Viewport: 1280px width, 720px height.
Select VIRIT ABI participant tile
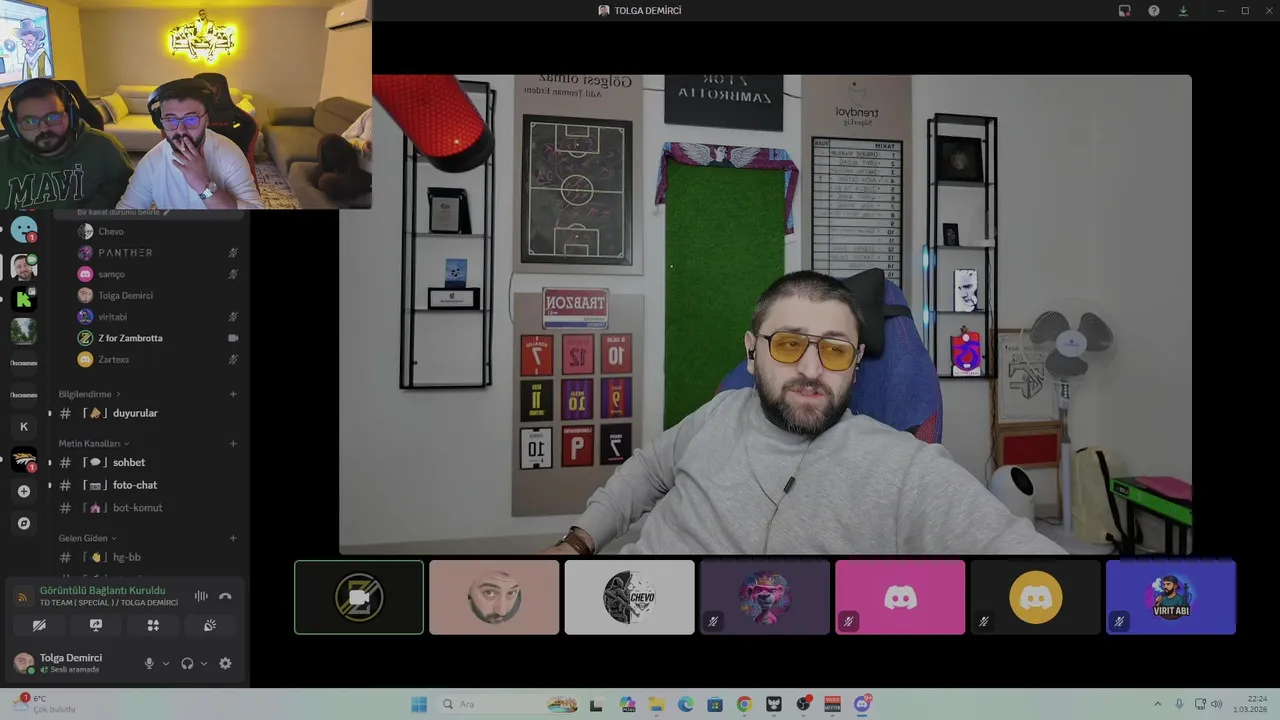(x=1171, y=597)
